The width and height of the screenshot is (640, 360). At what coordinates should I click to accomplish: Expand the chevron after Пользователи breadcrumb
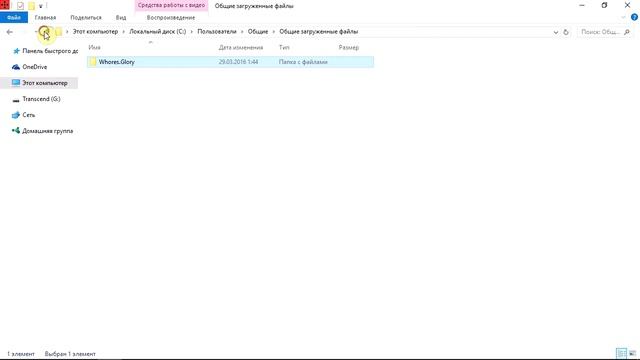[x=242, y=32]
